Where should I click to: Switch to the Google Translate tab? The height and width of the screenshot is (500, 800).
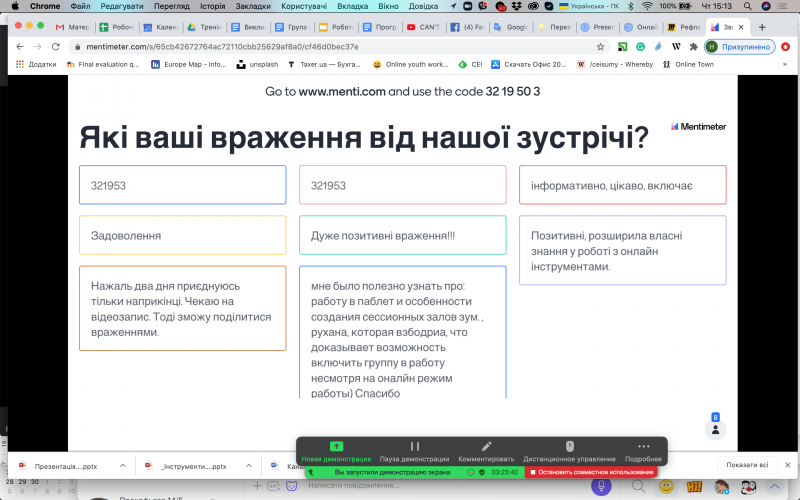tap(512, 27)
